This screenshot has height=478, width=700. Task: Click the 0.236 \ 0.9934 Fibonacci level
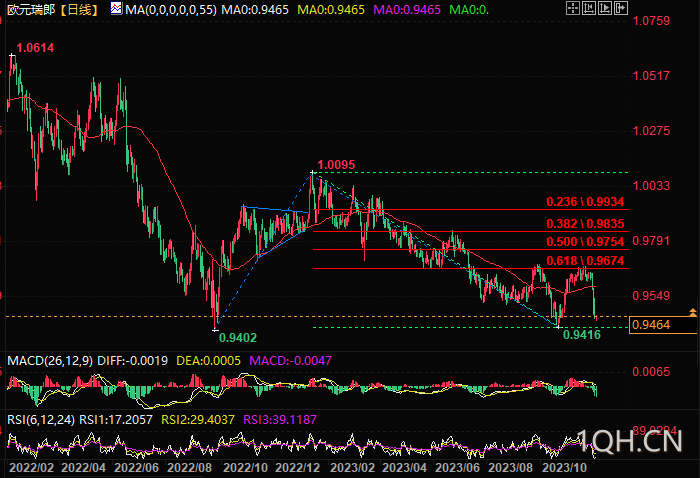coord(585,202)
